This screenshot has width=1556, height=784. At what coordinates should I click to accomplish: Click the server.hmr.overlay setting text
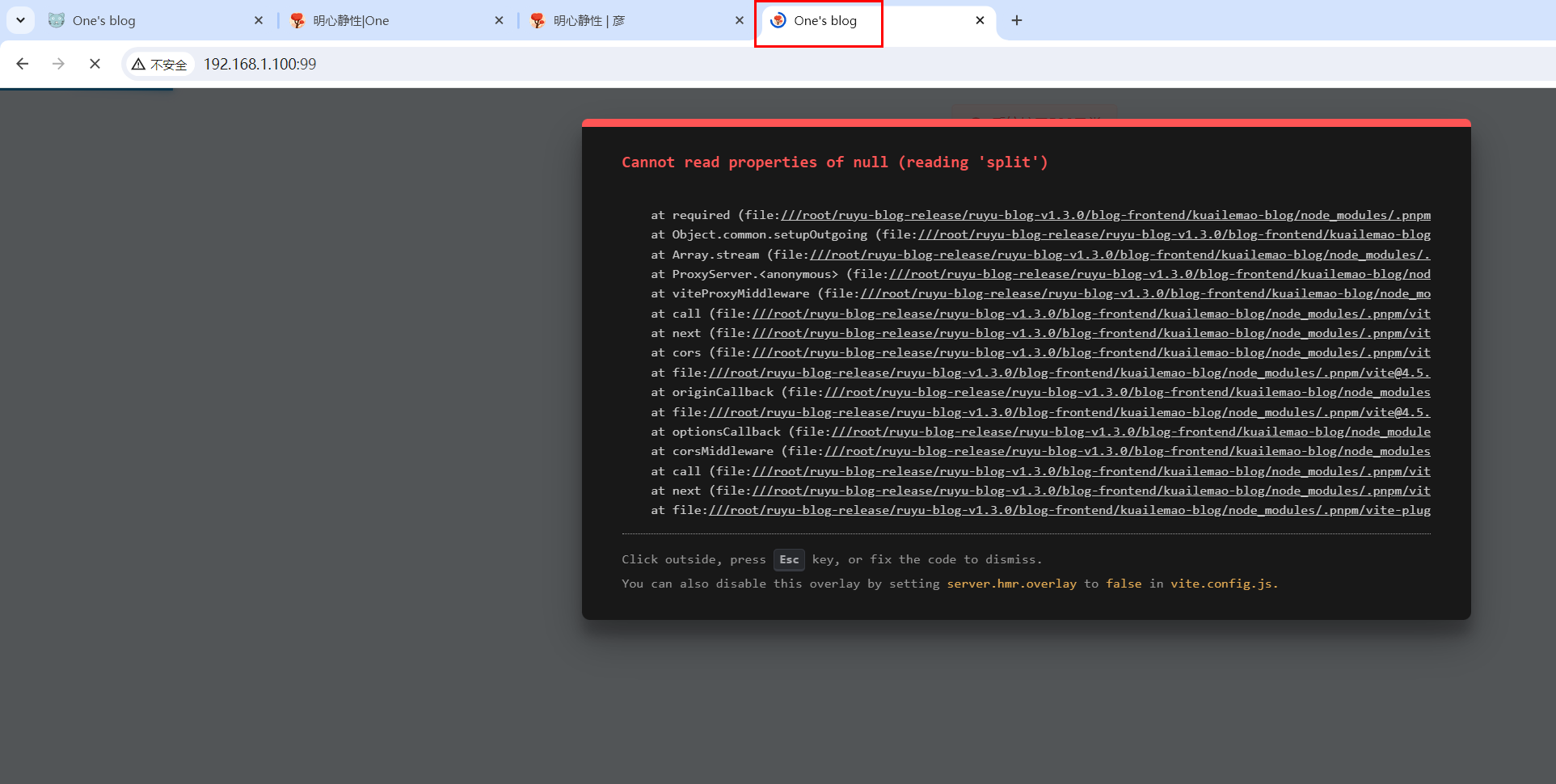1012,584
